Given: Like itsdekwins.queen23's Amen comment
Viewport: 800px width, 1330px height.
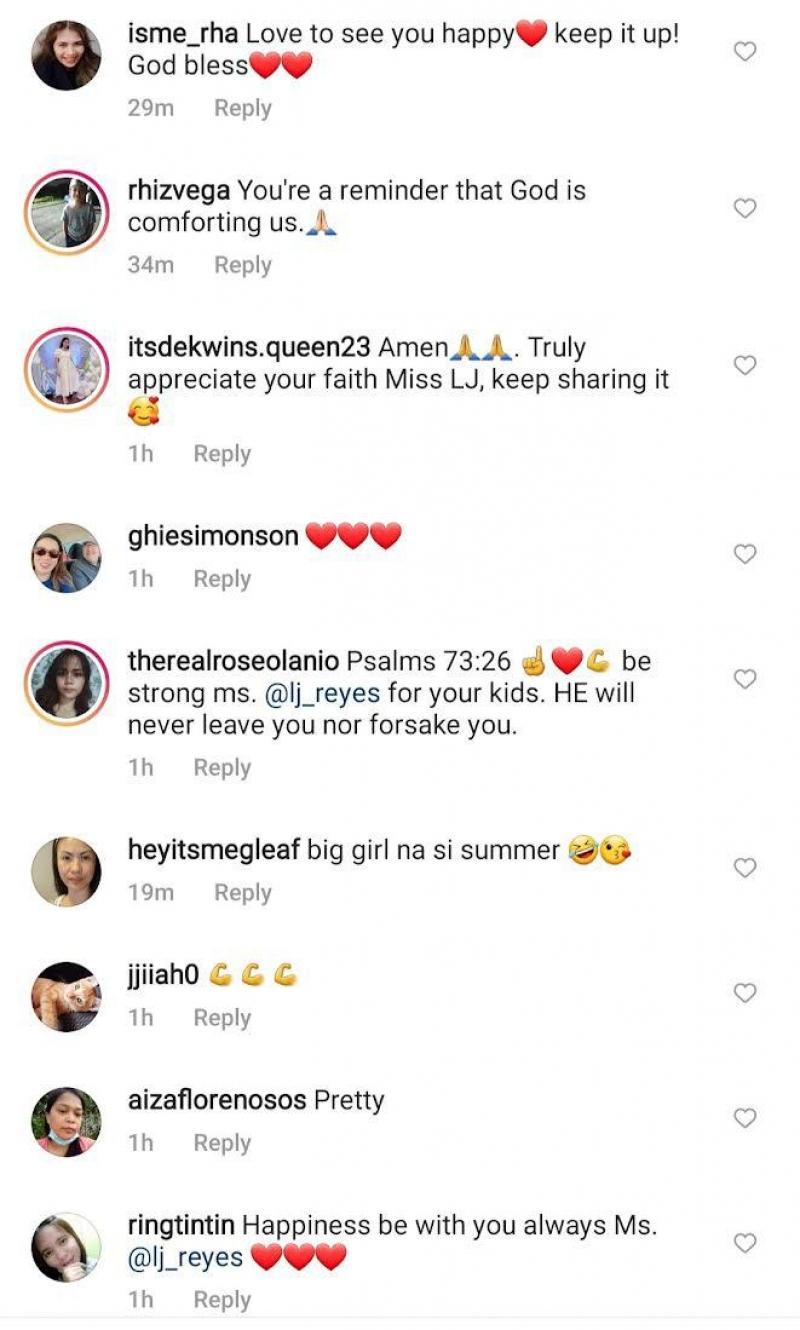Looking at the screenshot, I should point(745,366).
